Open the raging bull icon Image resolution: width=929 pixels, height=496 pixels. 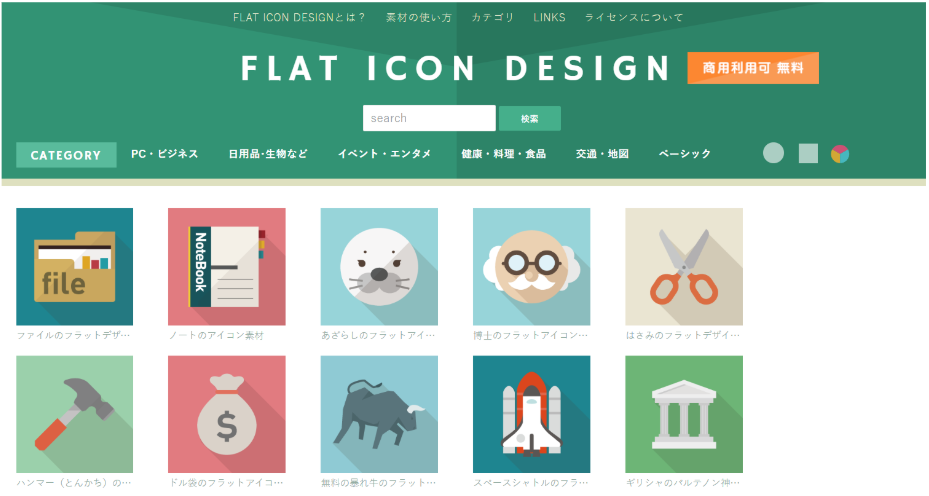coord(379,414)
